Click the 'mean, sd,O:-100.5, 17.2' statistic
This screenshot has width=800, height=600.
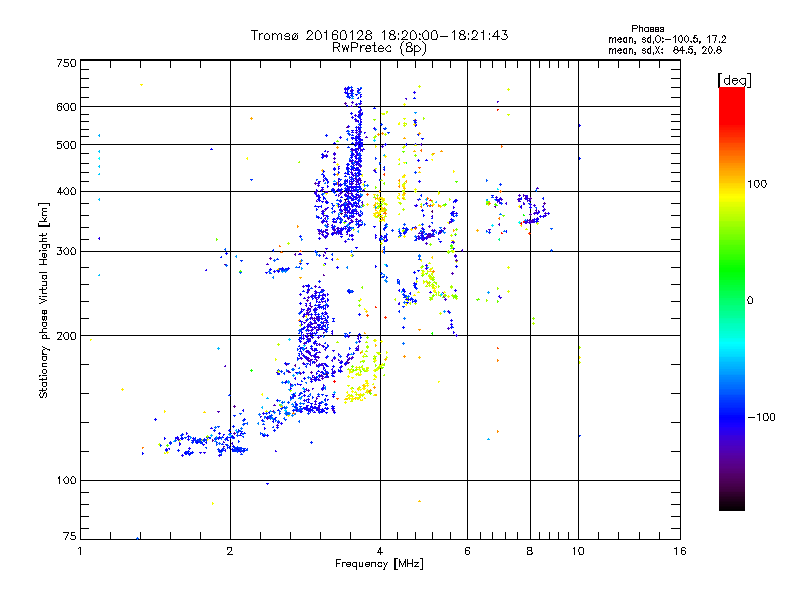click(667, 39)
